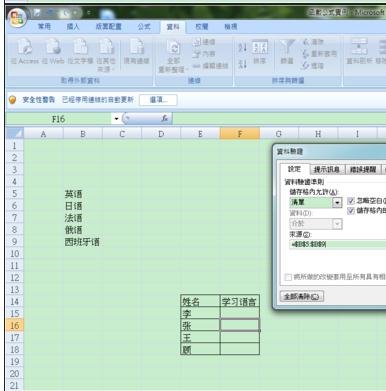Clear the current filter
The width and height of the screenshot is (386, 391).
pos(313,42)
